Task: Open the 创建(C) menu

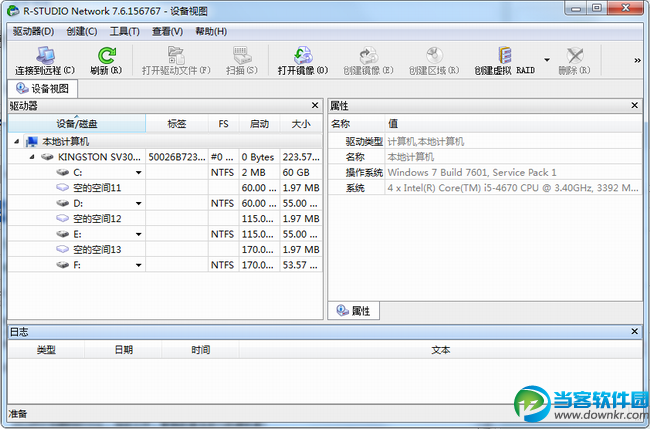Action: (82, 32)
